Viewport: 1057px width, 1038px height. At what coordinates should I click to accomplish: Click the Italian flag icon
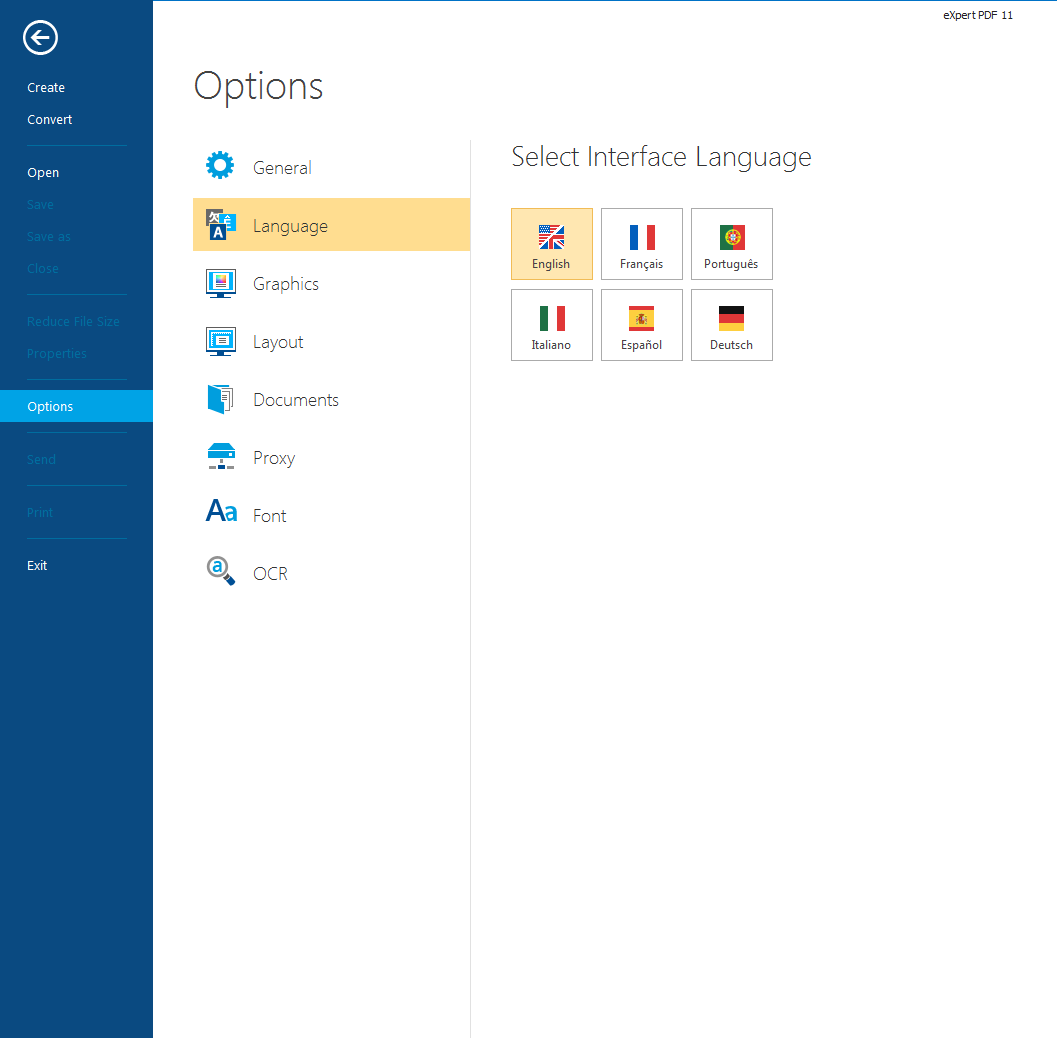pos(552,318)
